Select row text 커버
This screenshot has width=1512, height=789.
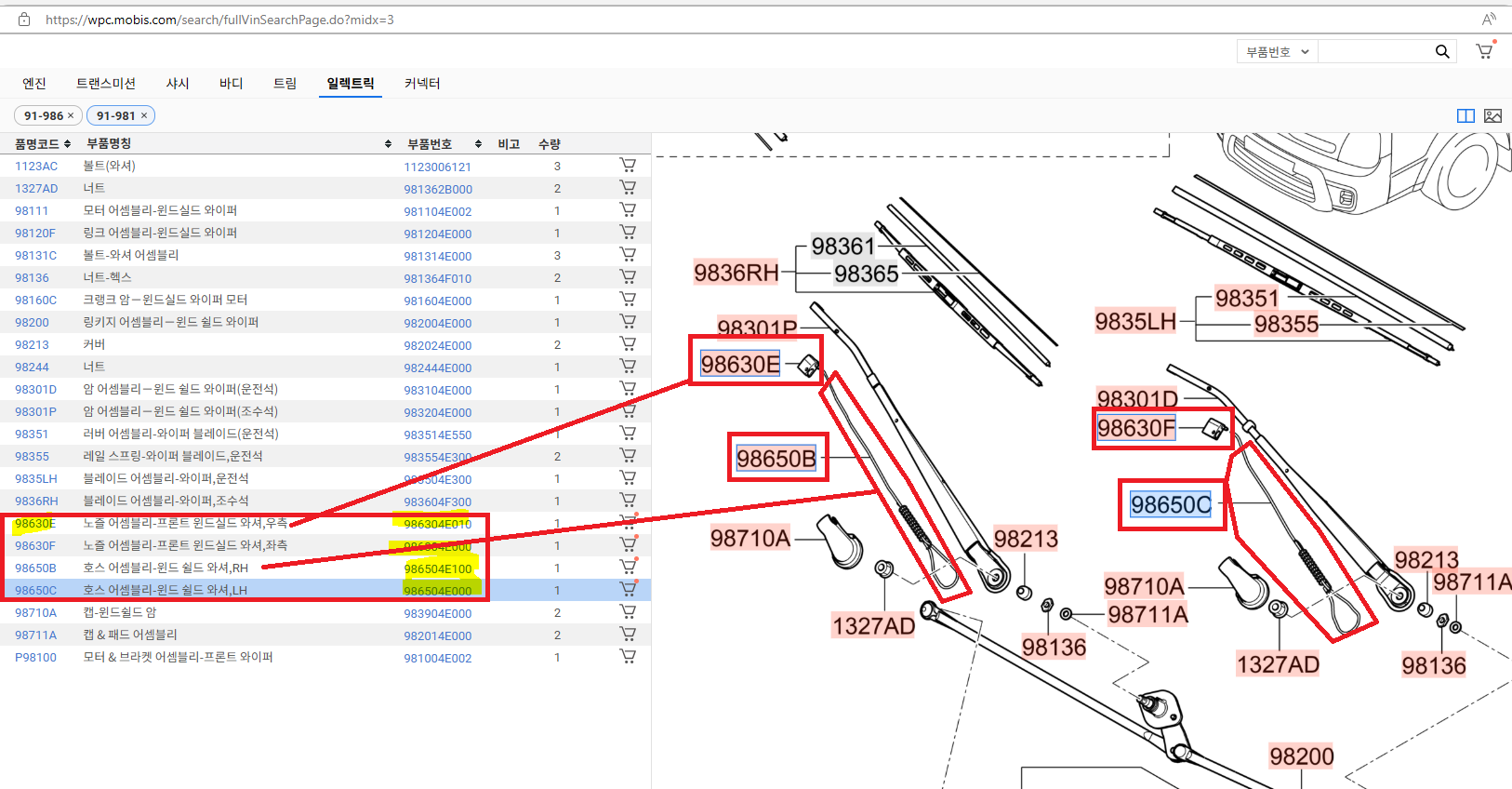(x=94, y=344)
